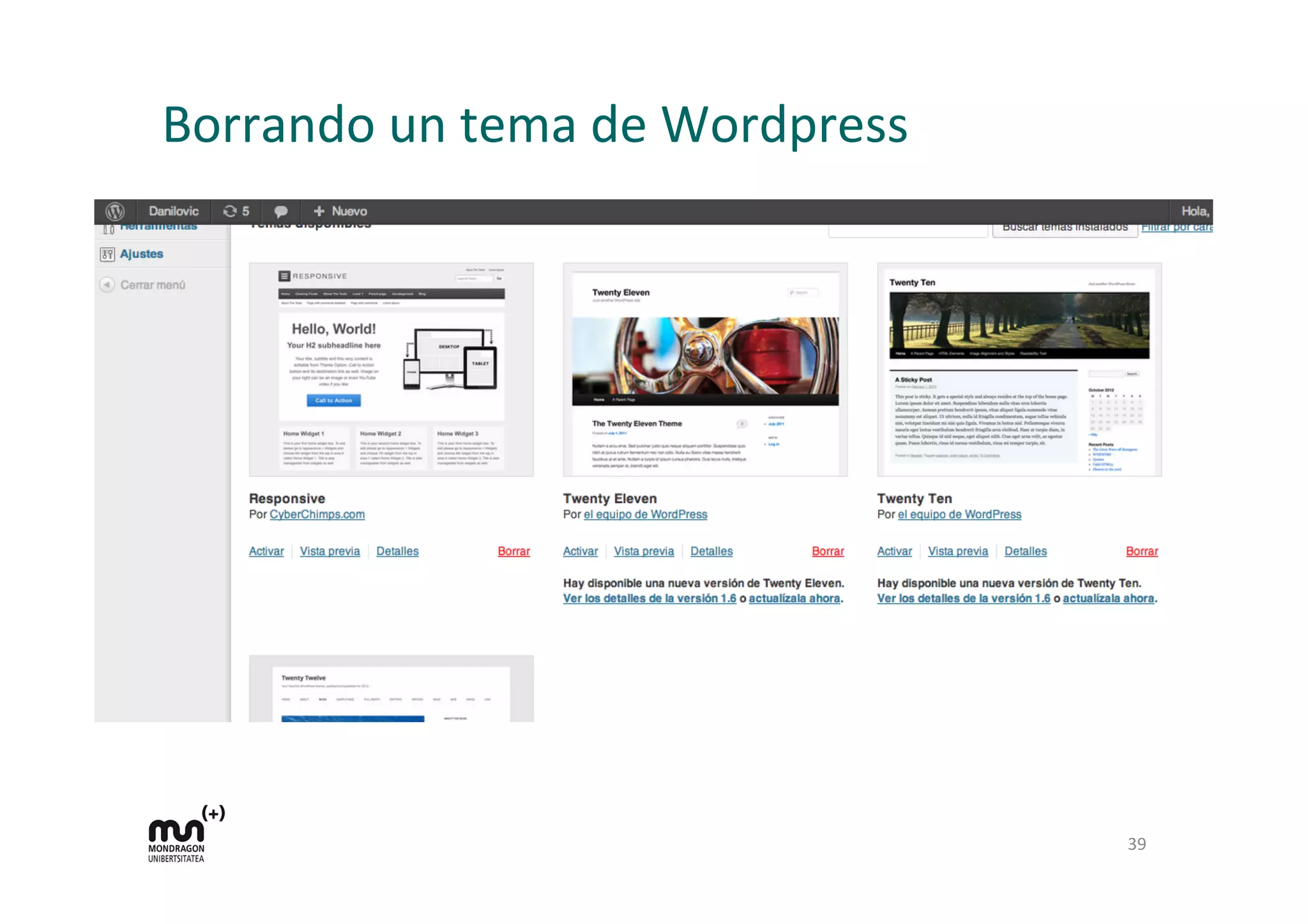
Task: Click the Twenty Eleven theme title text
Action: pos(610,499)
